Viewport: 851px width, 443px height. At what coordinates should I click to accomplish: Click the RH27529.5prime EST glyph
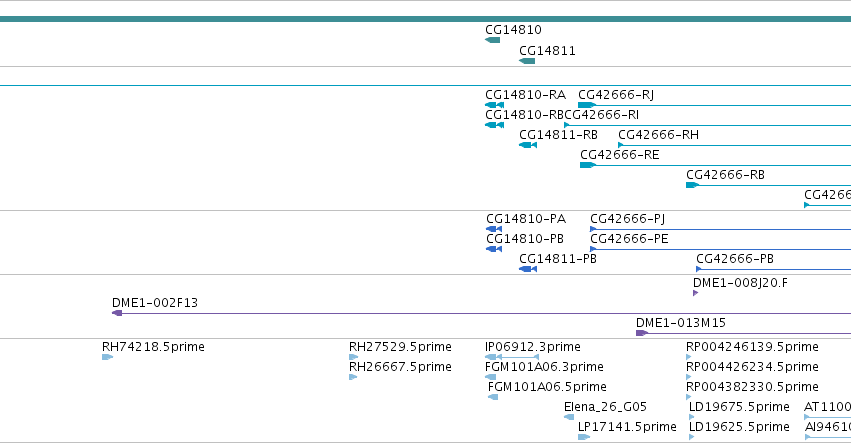click(x=353, y=357)
